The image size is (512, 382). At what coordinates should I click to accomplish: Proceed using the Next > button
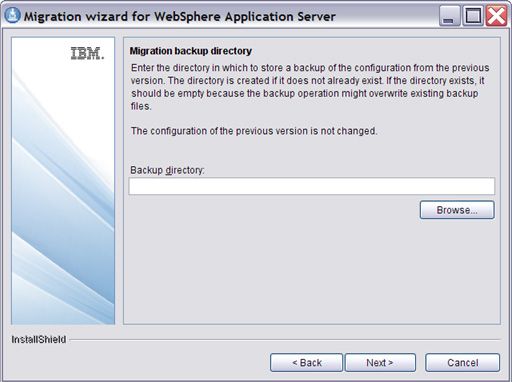coord(380,362)
